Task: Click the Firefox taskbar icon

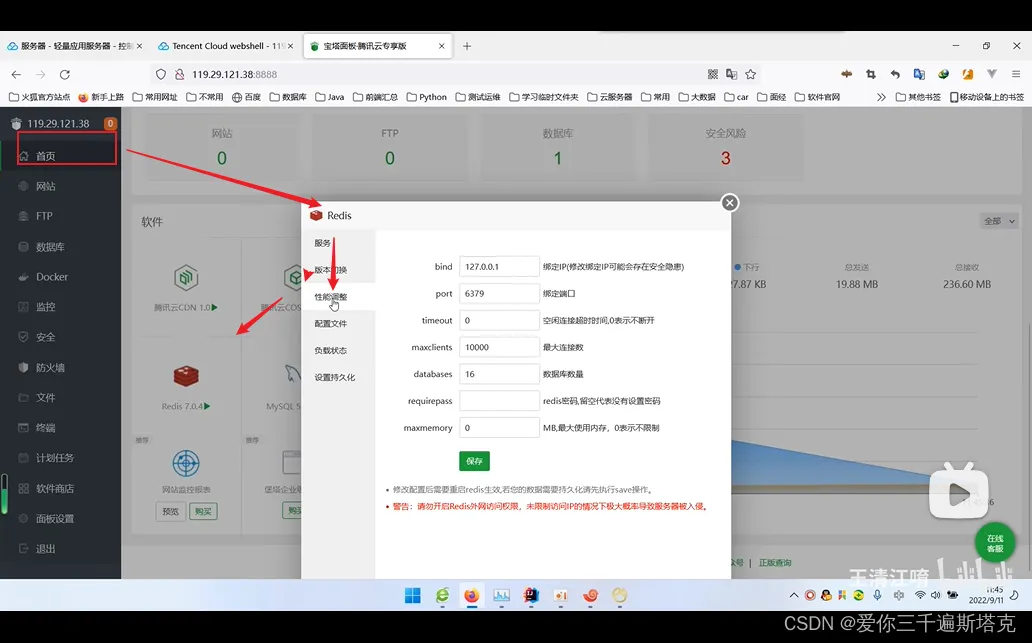Action: (x=471, y=596)
